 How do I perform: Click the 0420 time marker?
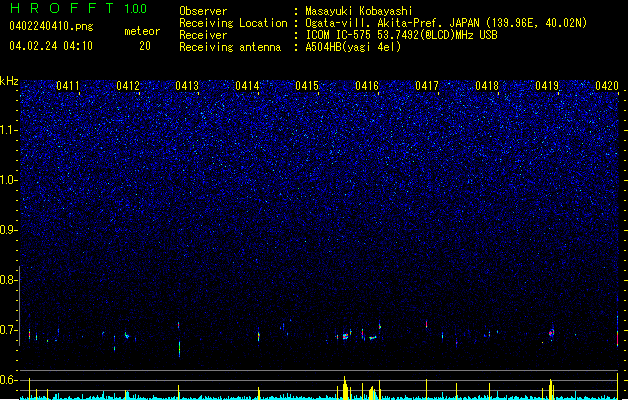click(607, 86)
